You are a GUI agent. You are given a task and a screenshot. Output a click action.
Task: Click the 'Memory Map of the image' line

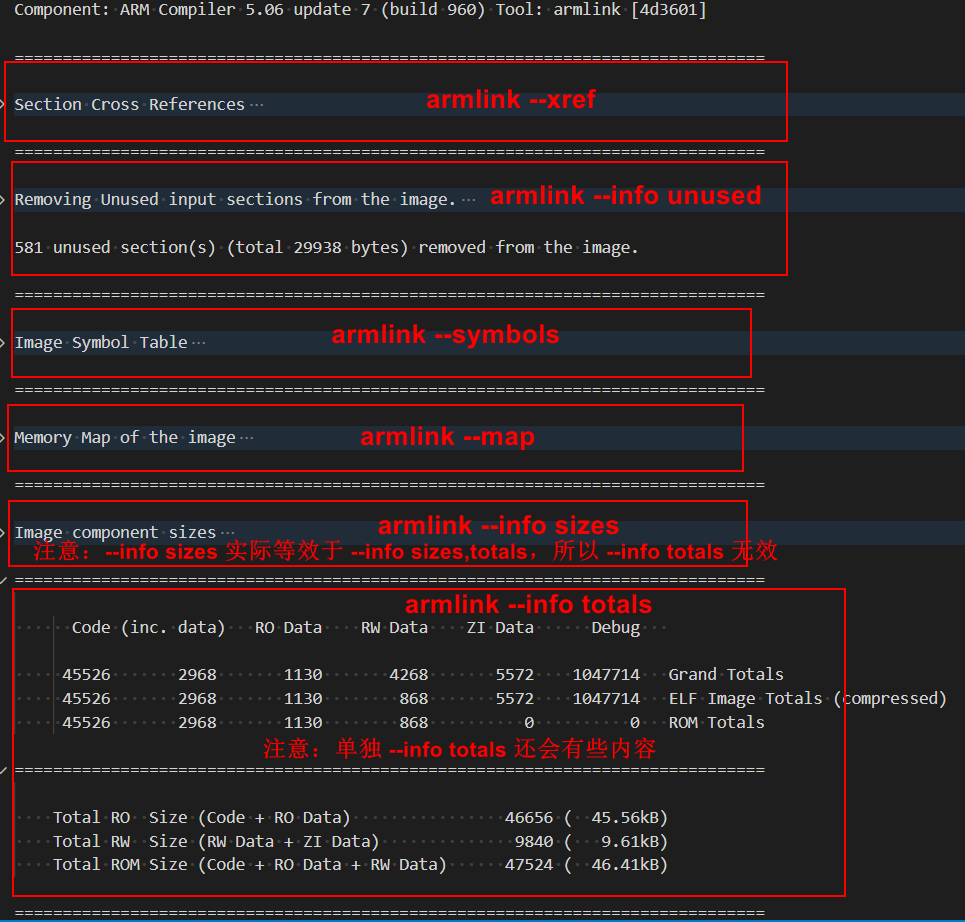[x=125, y=438]
